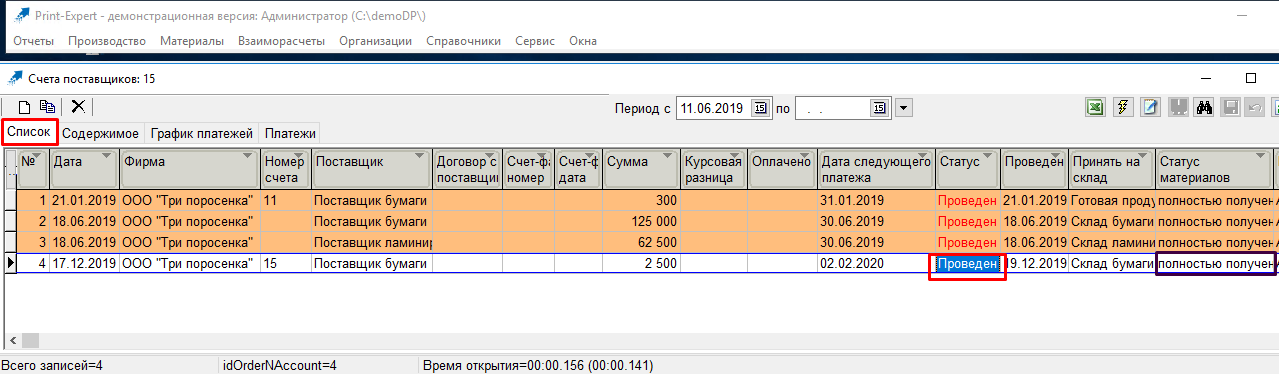Click the Счета поставщиков window icon
1279x374 pixels.
tap(15, 78)
